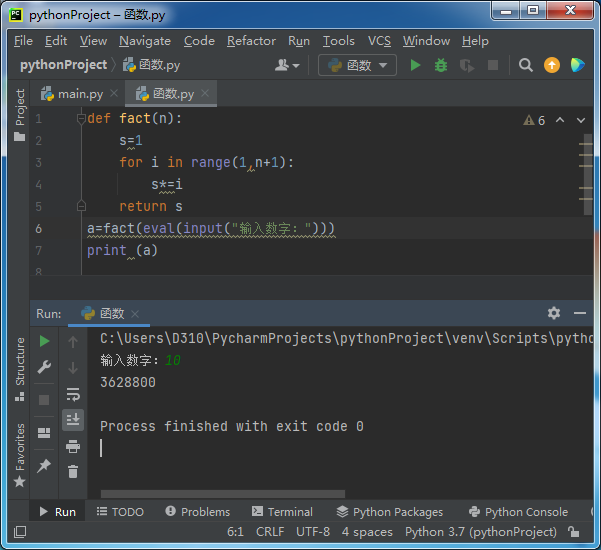Click the restore layout icon in Run panel

coord(44,433)
